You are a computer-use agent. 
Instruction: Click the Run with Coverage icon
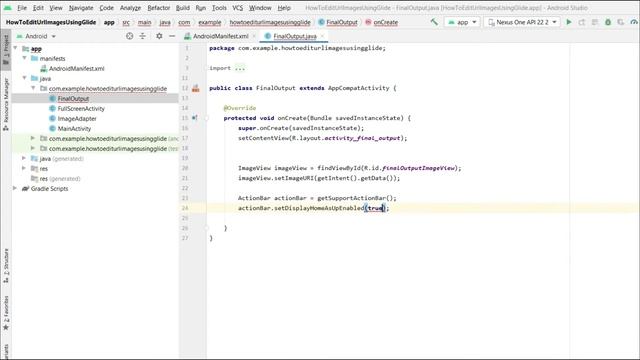pyautogui.click(x=621, y=22)
